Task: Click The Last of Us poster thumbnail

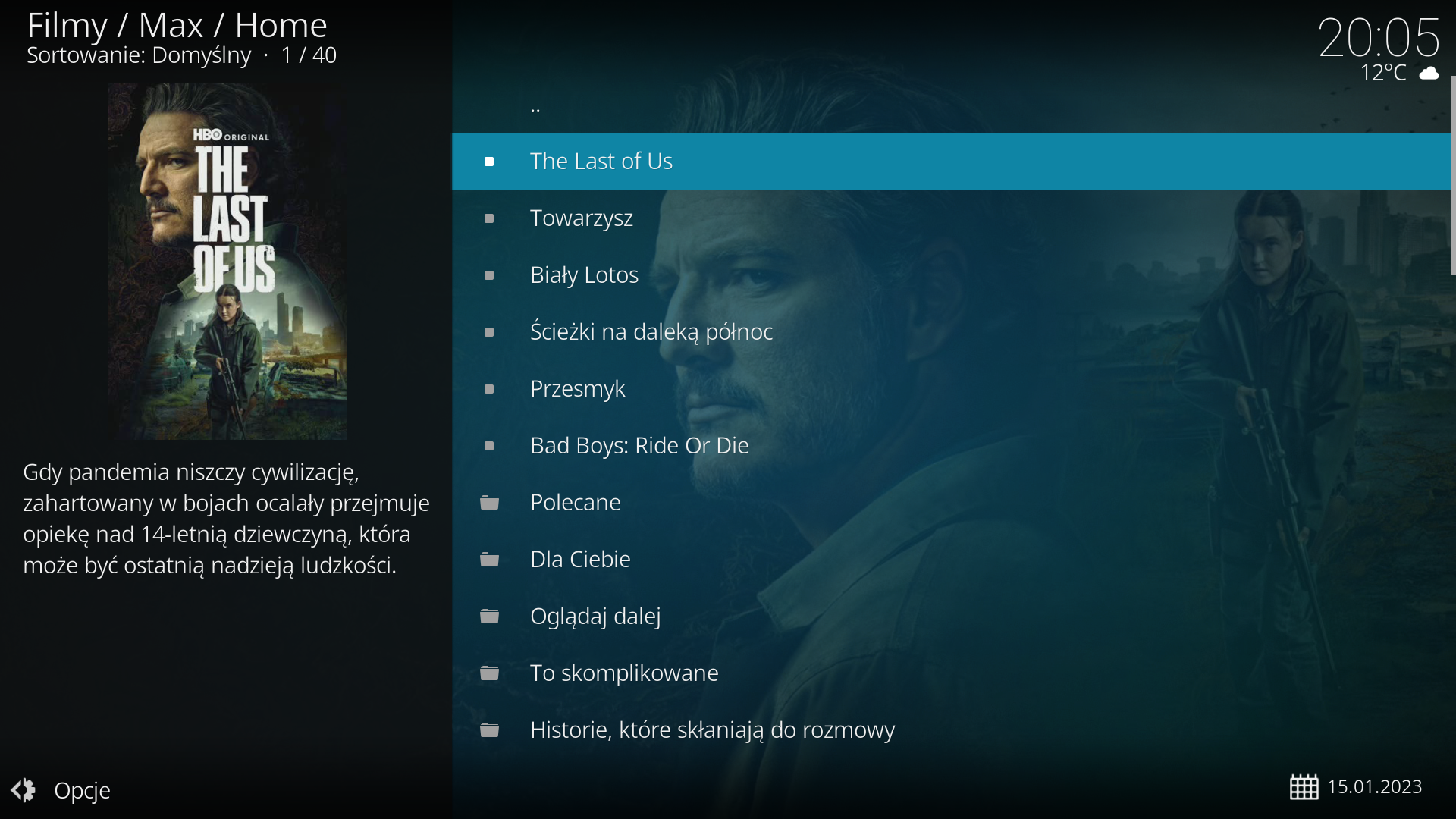Action: pyautogui.click(x=227, y=262)
